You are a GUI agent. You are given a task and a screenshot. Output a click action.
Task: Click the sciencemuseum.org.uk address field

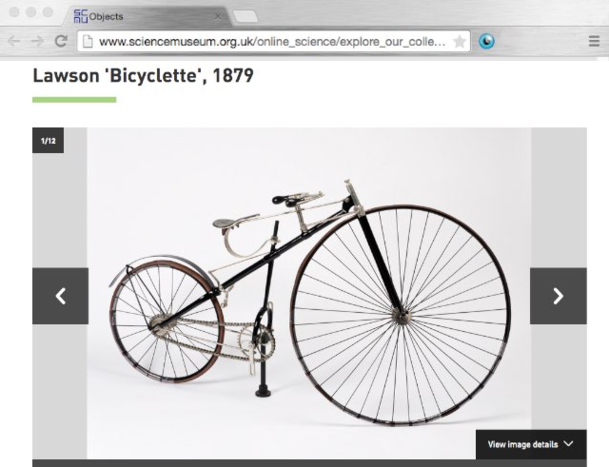click(273, 41)
